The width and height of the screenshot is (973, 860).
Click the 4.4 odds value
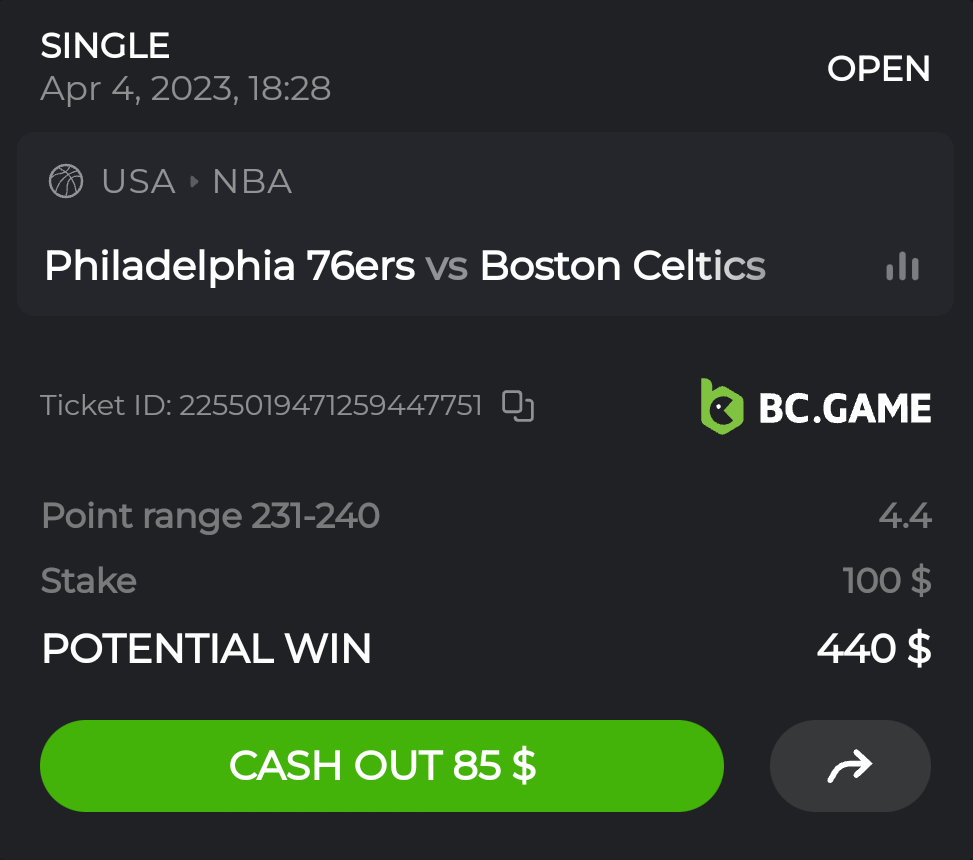click(x=905, y=516)
